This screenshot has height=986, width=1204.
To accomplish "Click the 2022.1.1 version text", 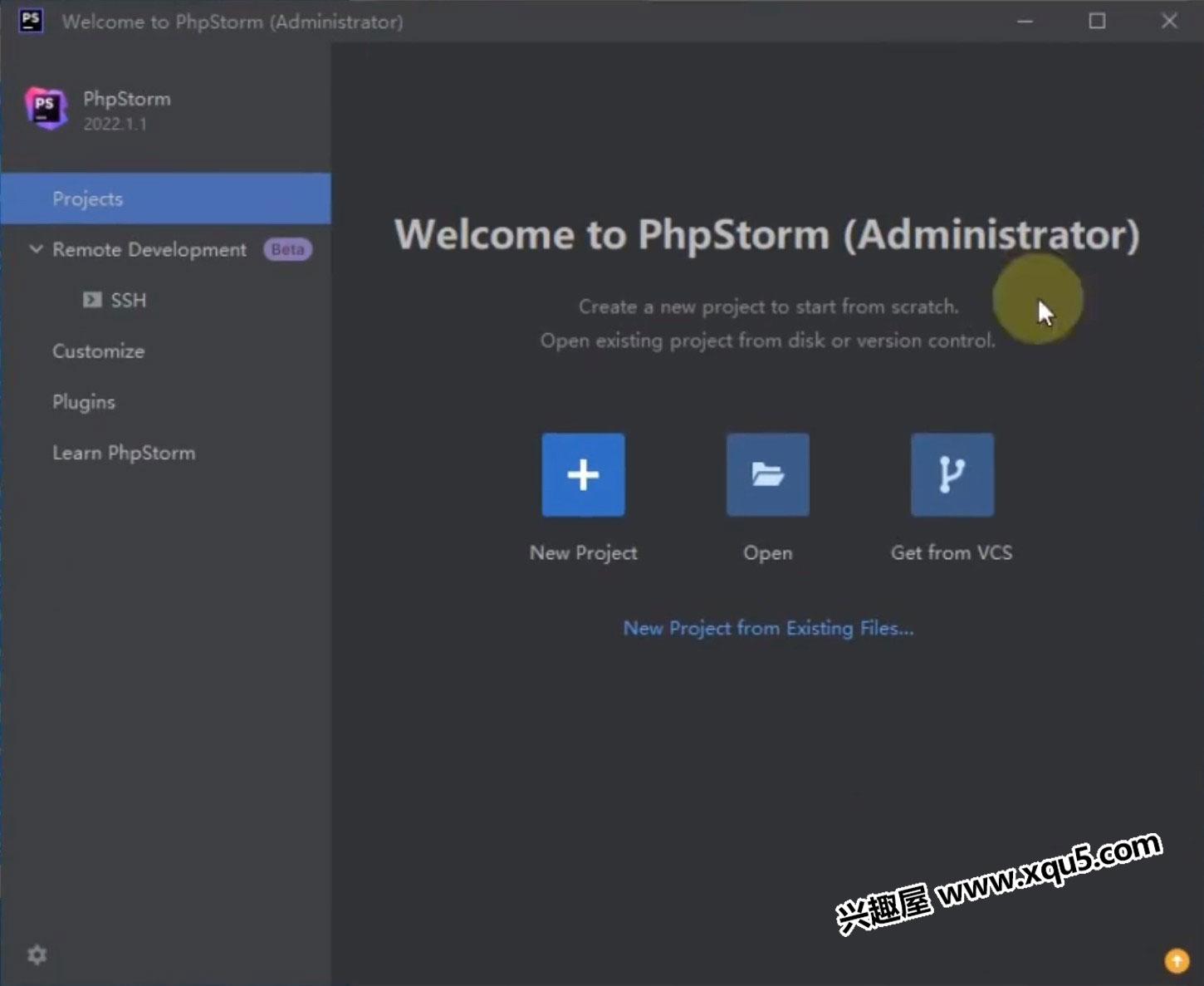I will tap(115, 125).
